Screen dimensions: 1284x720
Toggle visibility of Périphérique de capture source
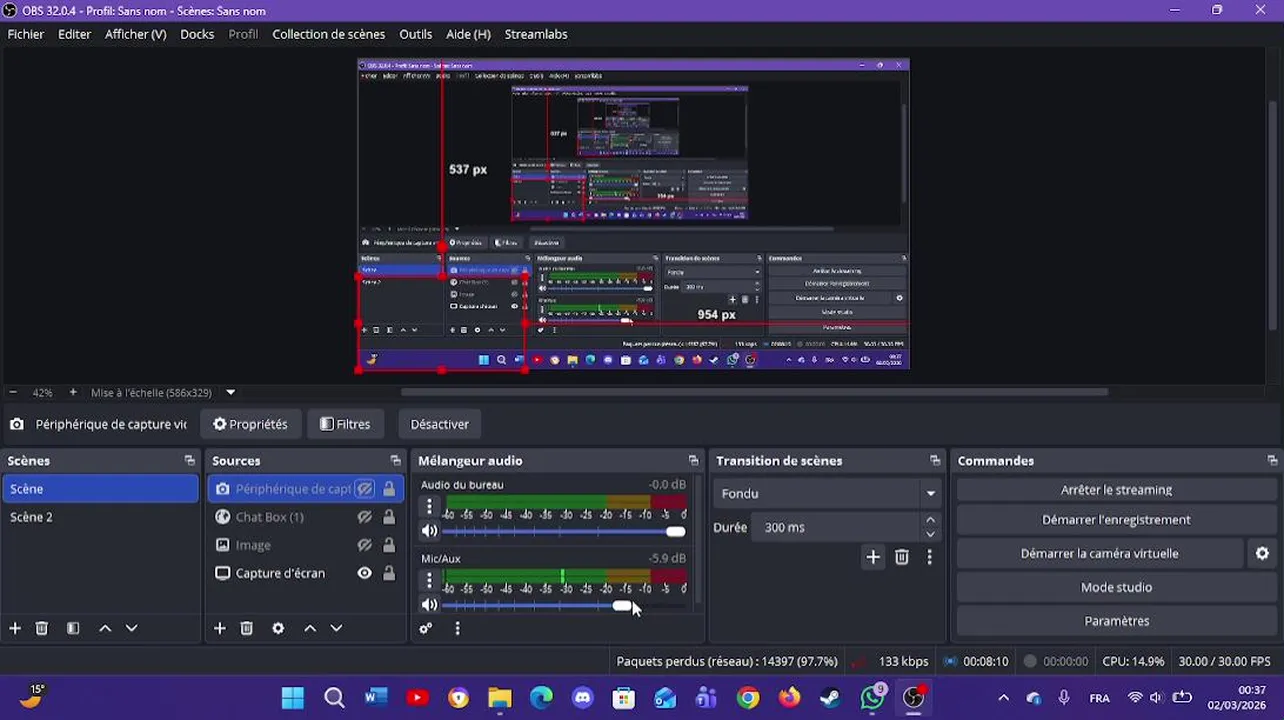(365, 489)
